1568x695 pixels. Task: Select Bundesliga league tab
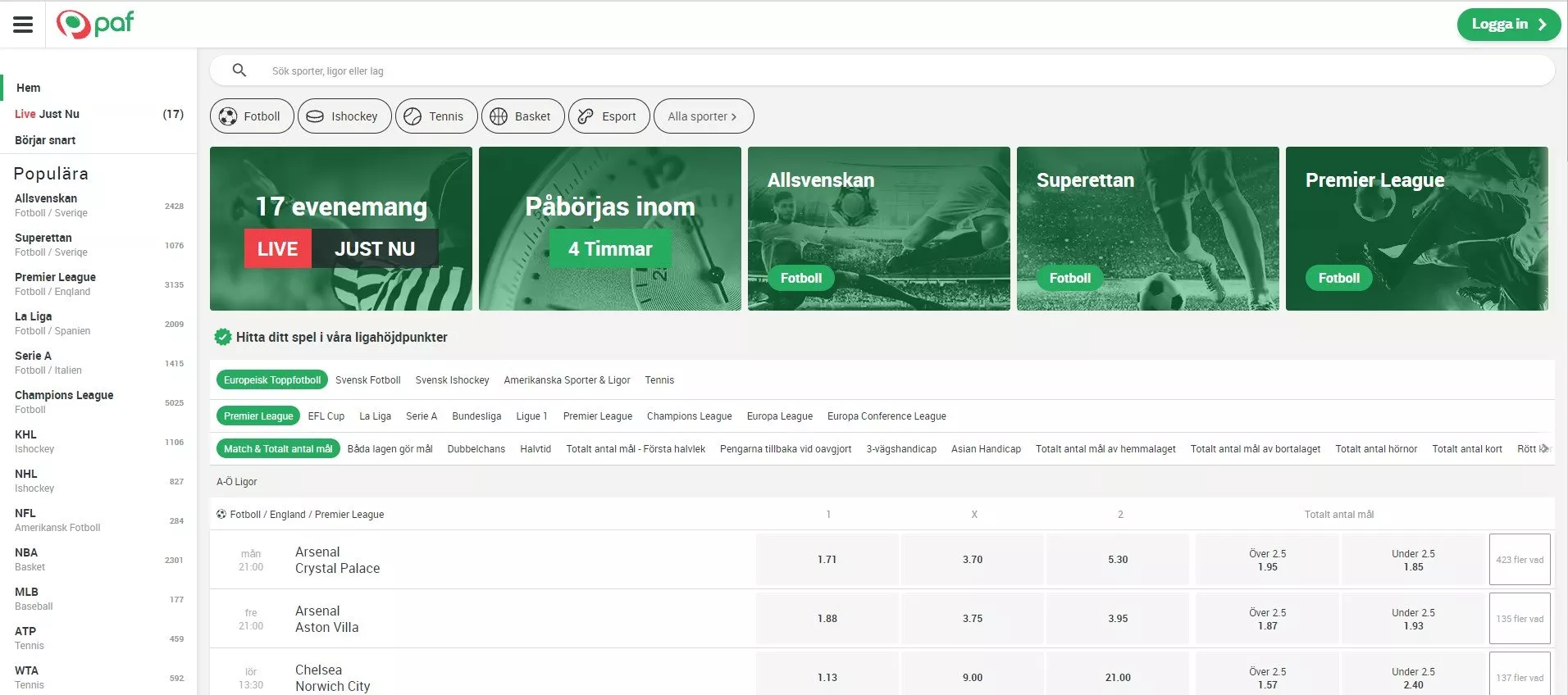pos(476,416)
